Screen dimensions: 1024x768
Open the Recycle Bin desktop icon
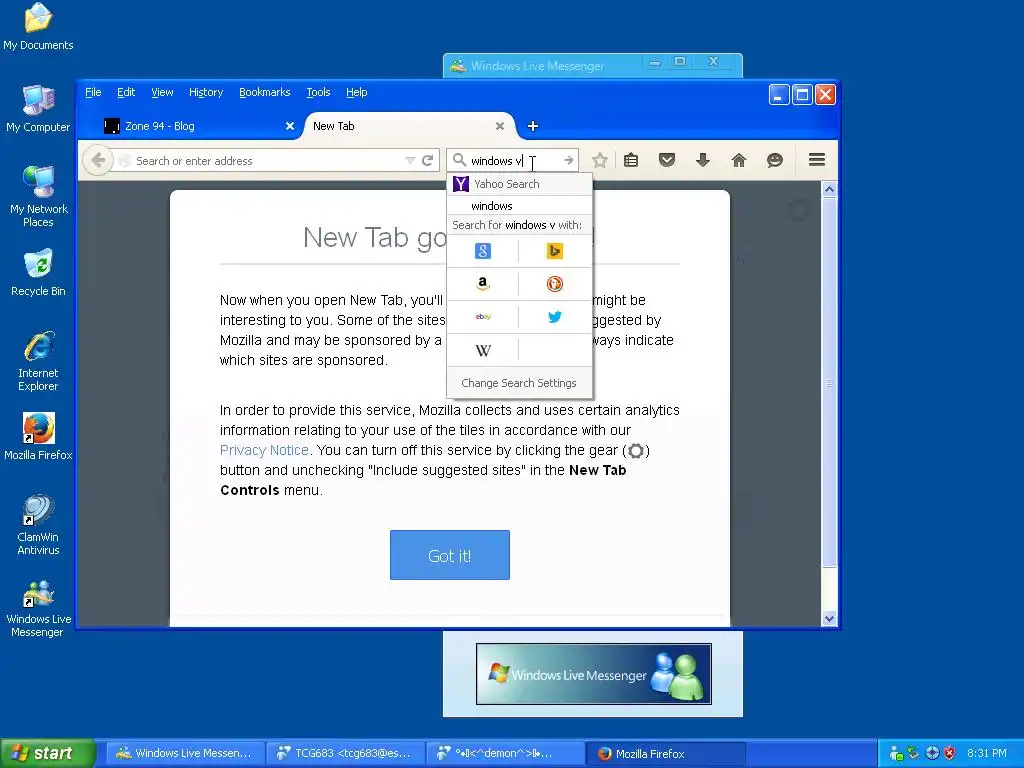[38, 273]
